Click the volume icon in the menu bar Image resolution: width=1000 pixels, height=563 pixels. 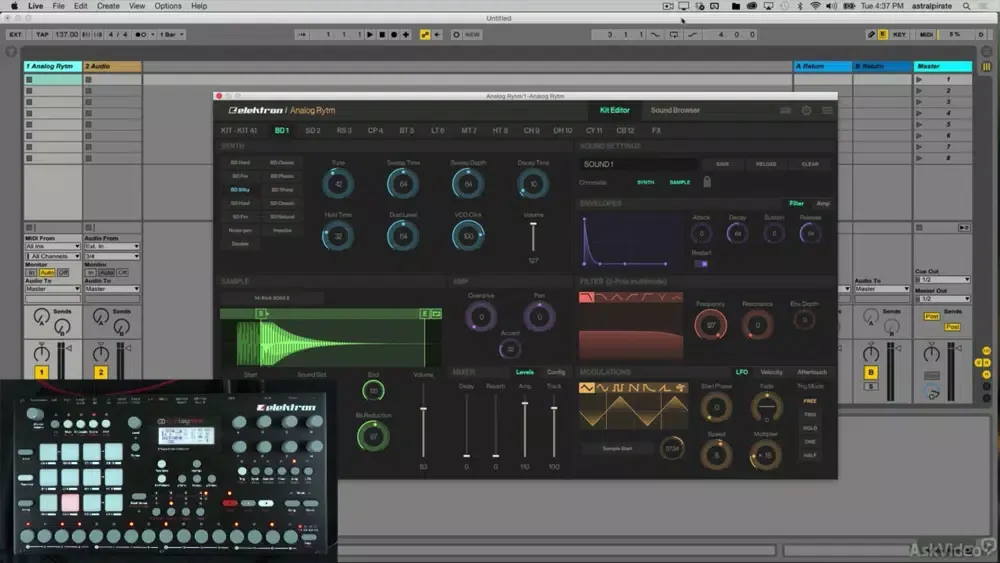[x=832, y=6]
